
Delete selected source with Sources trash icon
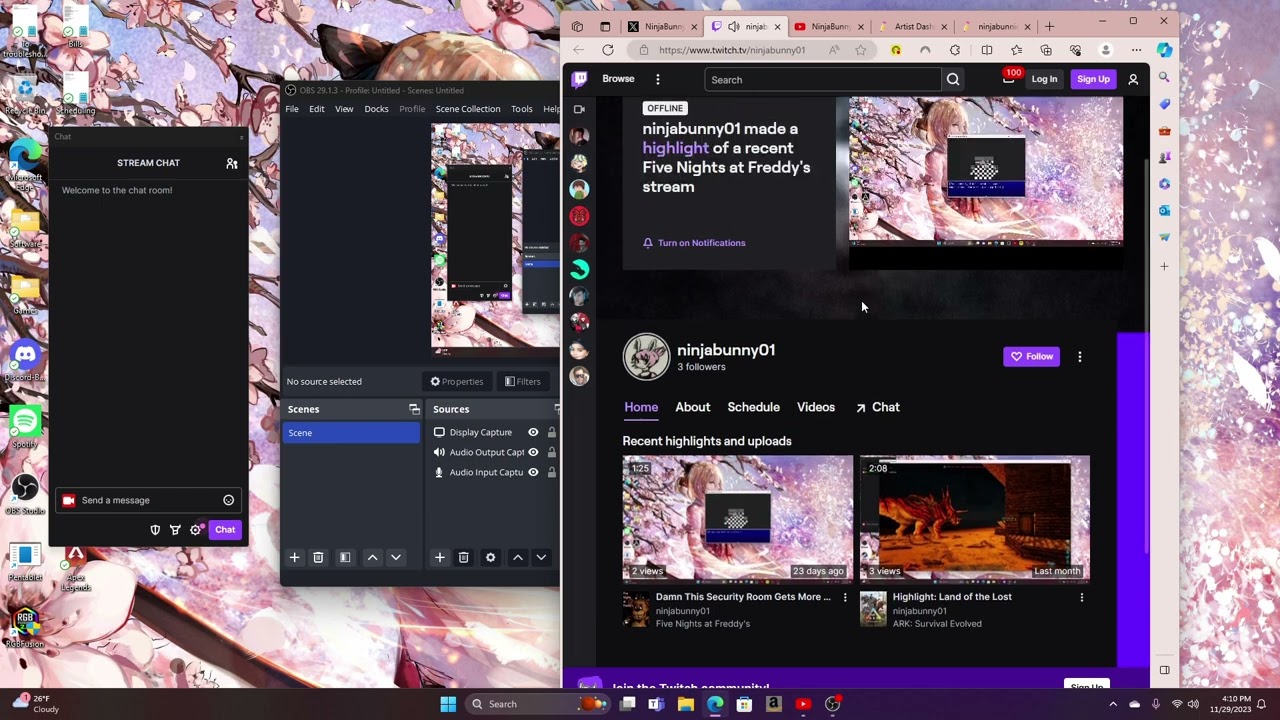click(x=463, y=557)
